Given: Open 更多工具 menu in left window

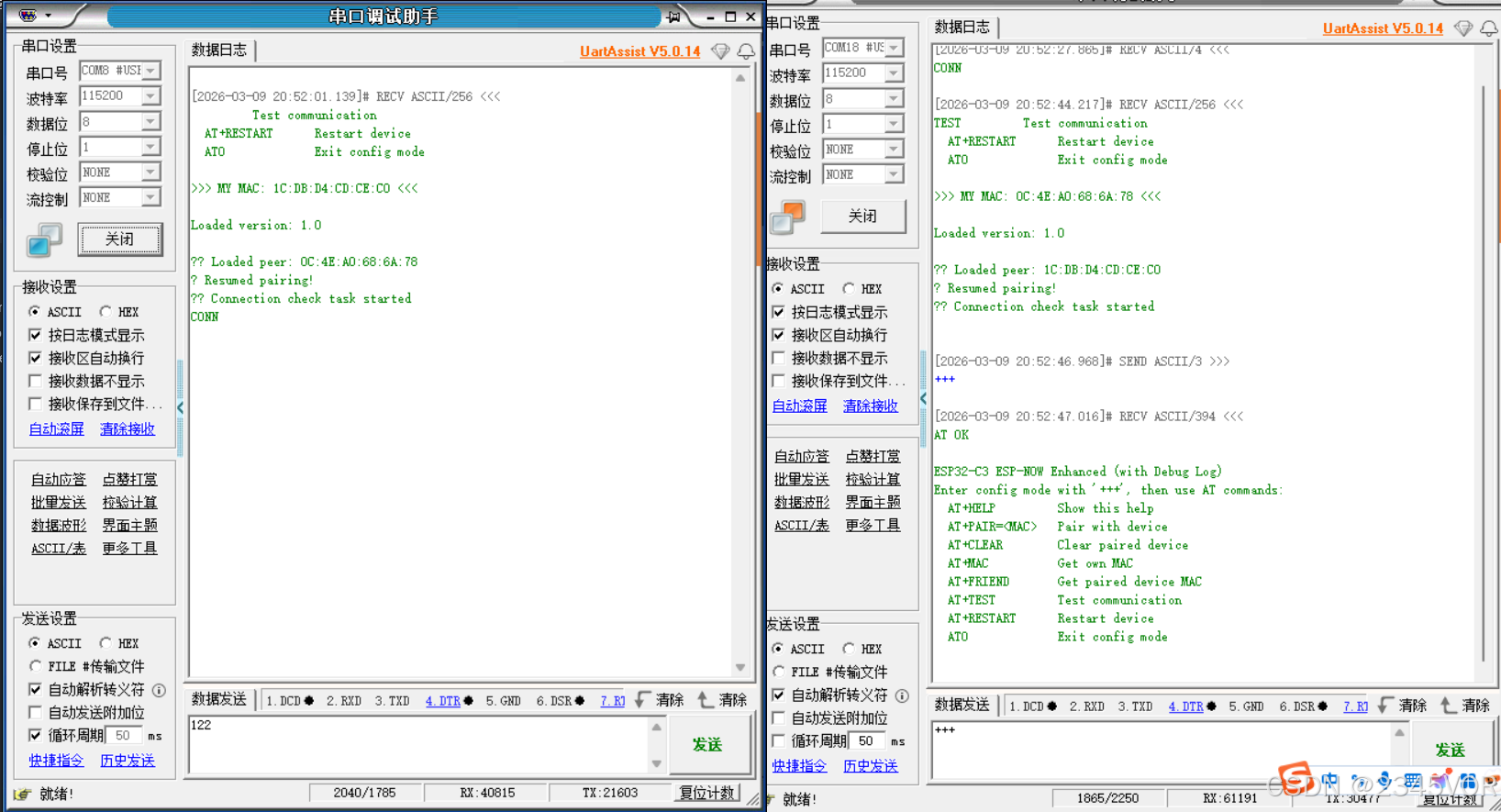Looking at the screenshot, I should (129, 548).
